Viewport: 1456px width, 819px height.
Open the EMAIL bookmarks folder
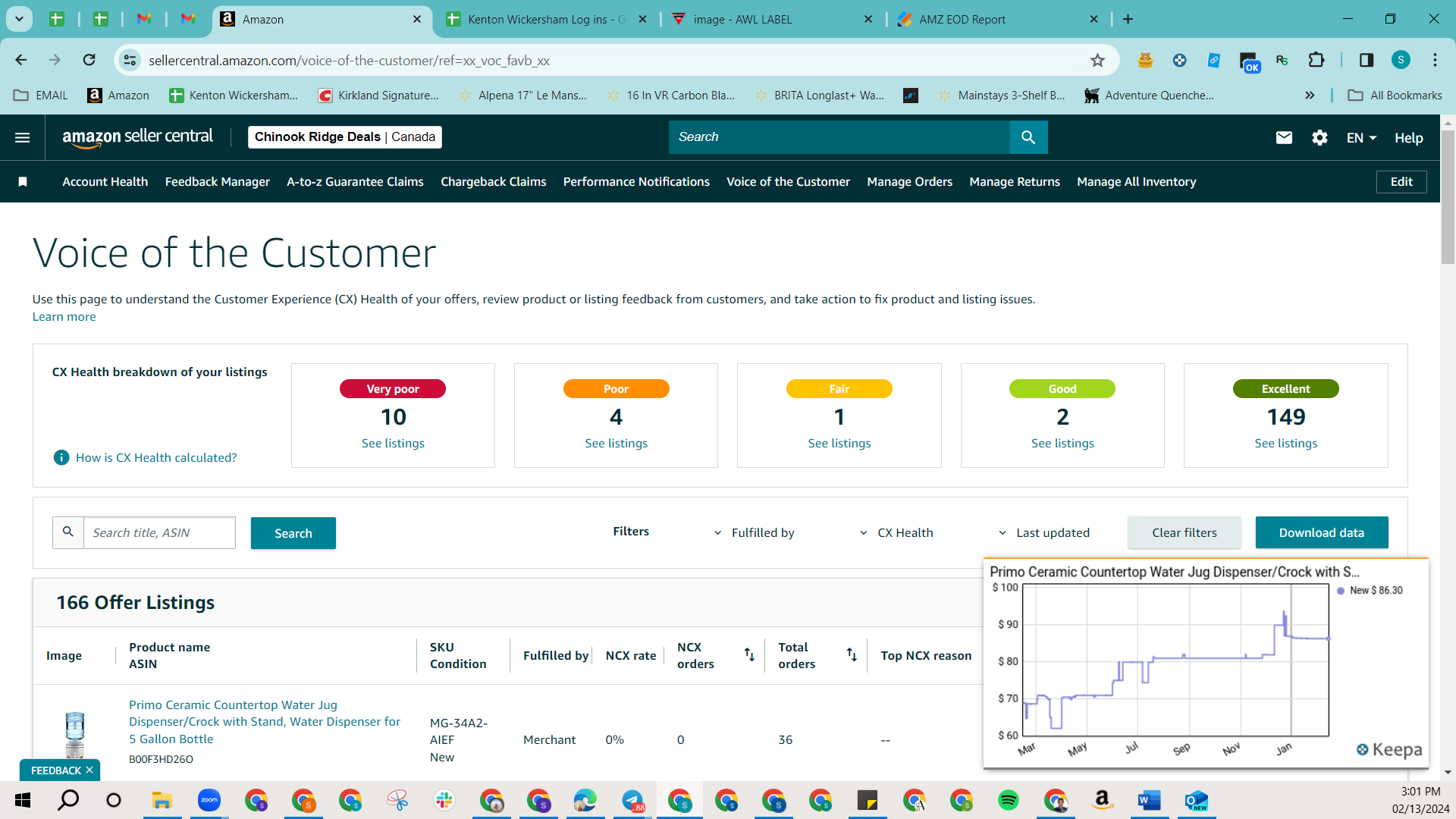[x=41, y=96]
